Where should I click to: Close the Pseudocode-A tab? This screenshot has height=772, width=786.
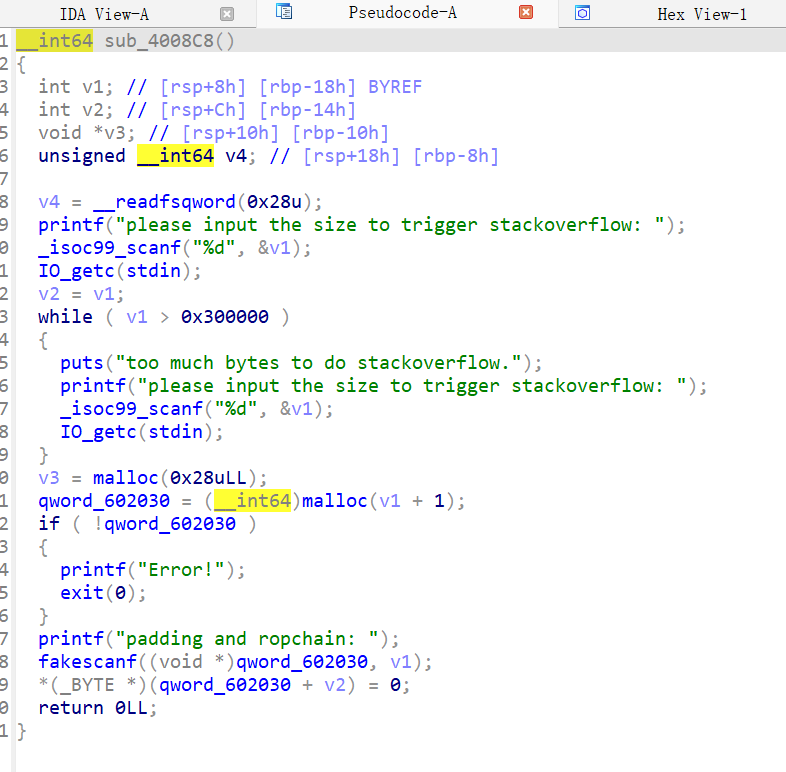526,13
